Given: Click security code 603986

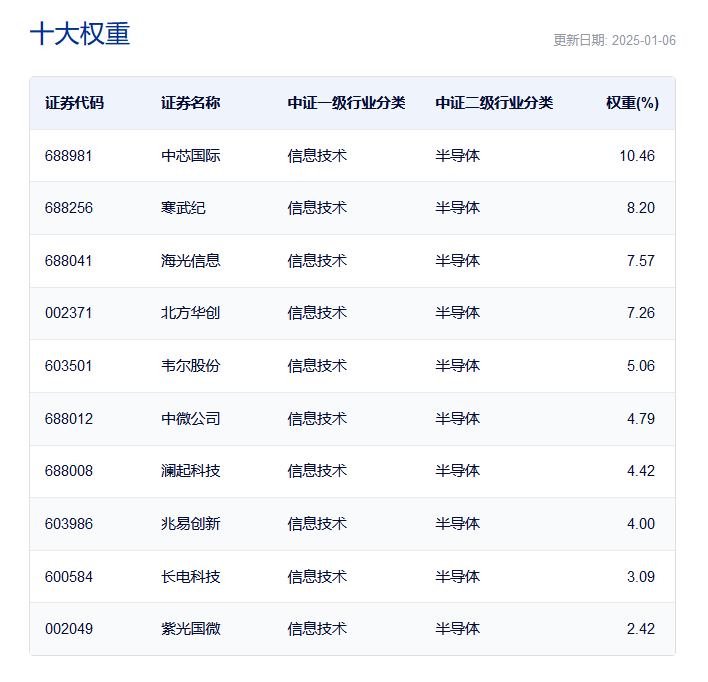Looking at the screenshot, I should click(x=69, y=524).
